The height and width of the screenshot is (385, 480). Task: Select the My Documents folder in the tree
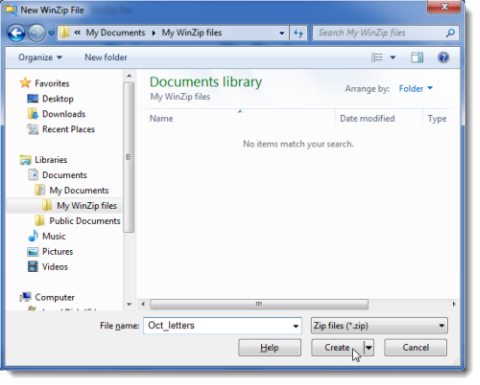pyautogui.click(x=79, y=190)
